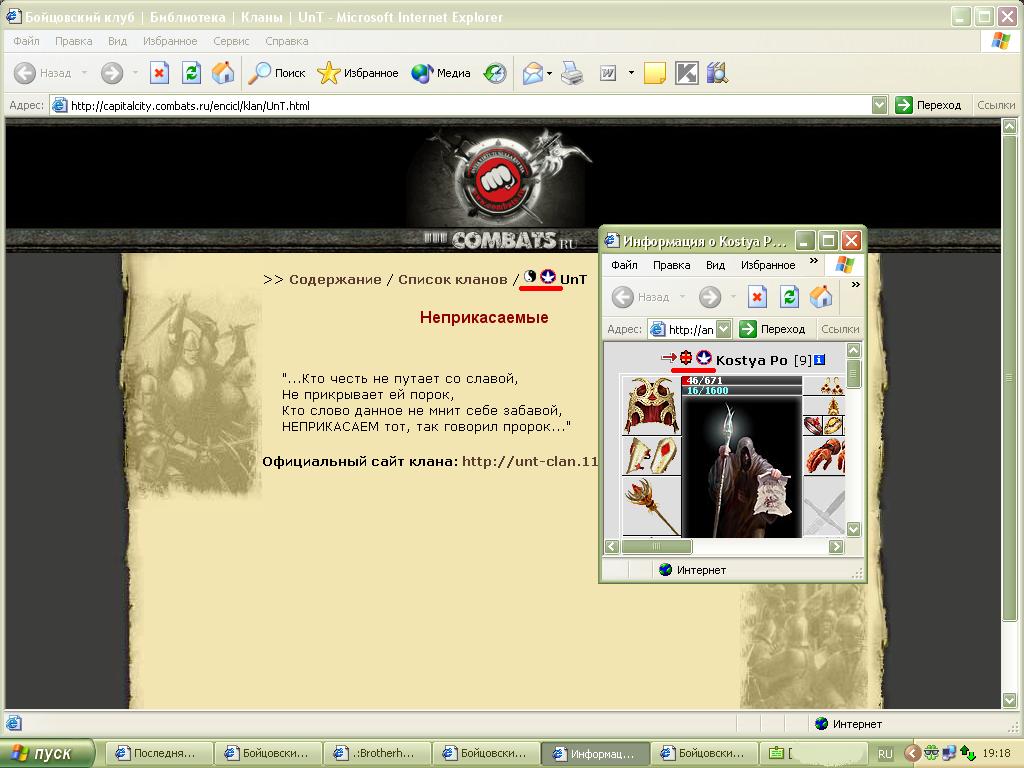Open dropdown arrow next to Forward button
The image size is (1024, 768).
tap(135, 72)
